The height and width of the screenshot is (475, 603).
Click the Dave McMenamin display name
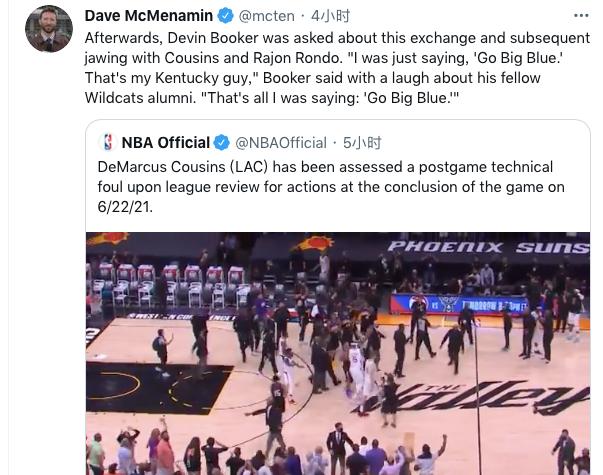[148, 16]
